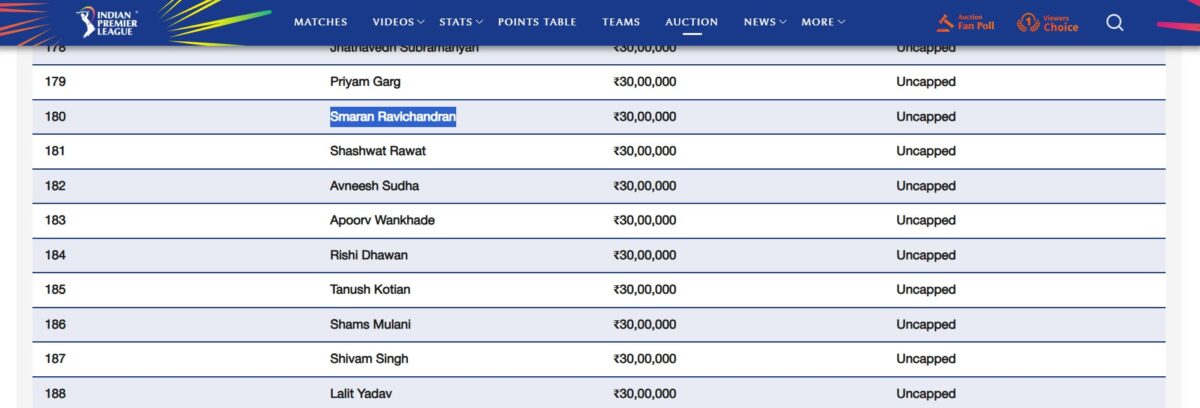The height and width of the screenshot is (408, 1200).
Task: Expand the Videos dropdown menu
Action: pos(398,22)
